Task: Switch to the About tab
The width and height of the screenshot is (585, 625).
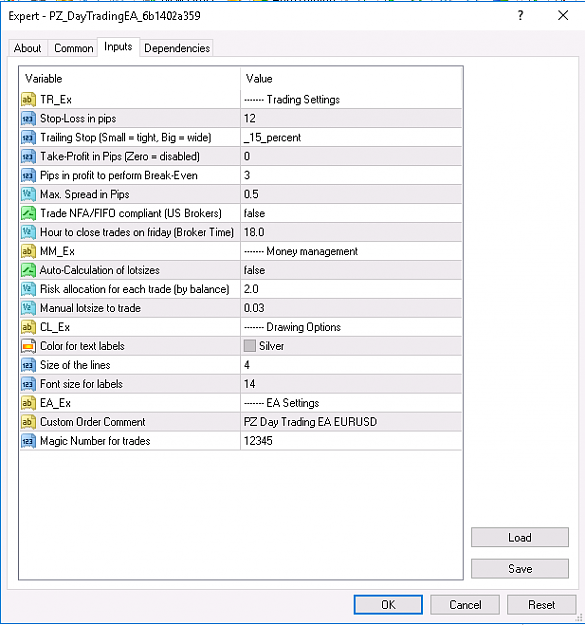Action: (27, 48)
